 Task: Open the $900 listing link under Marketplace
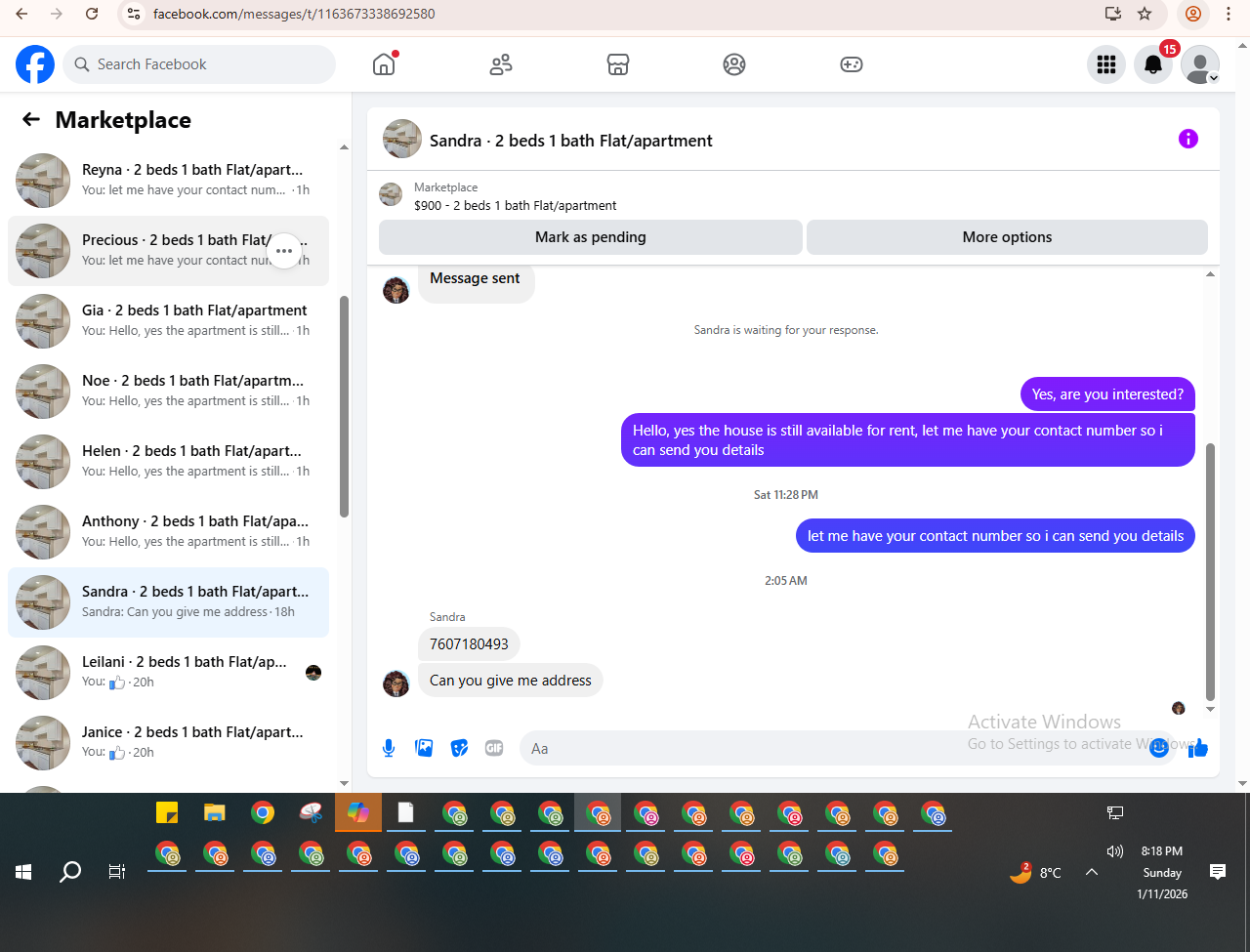click(515, 206)
